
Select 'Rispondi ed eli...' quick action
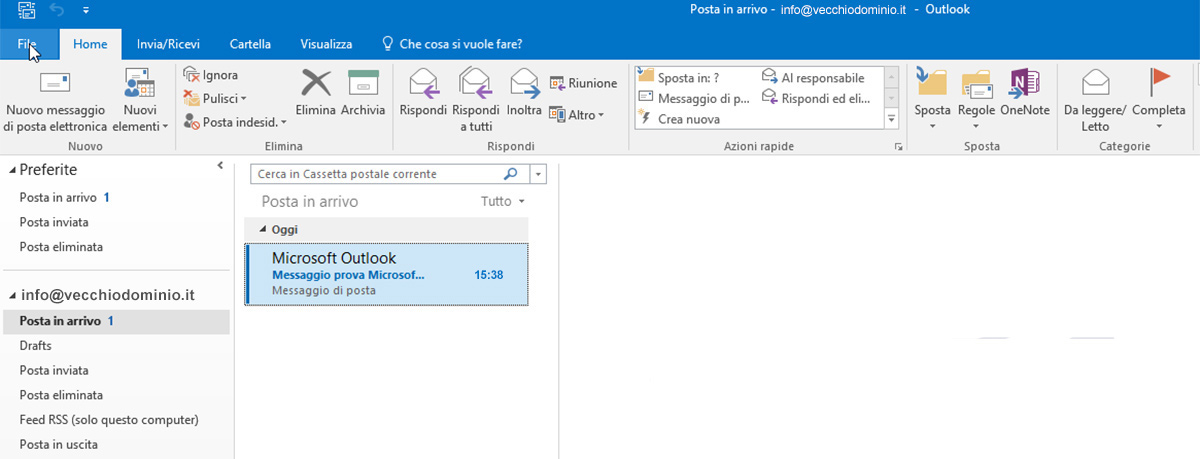pos(816,98)
